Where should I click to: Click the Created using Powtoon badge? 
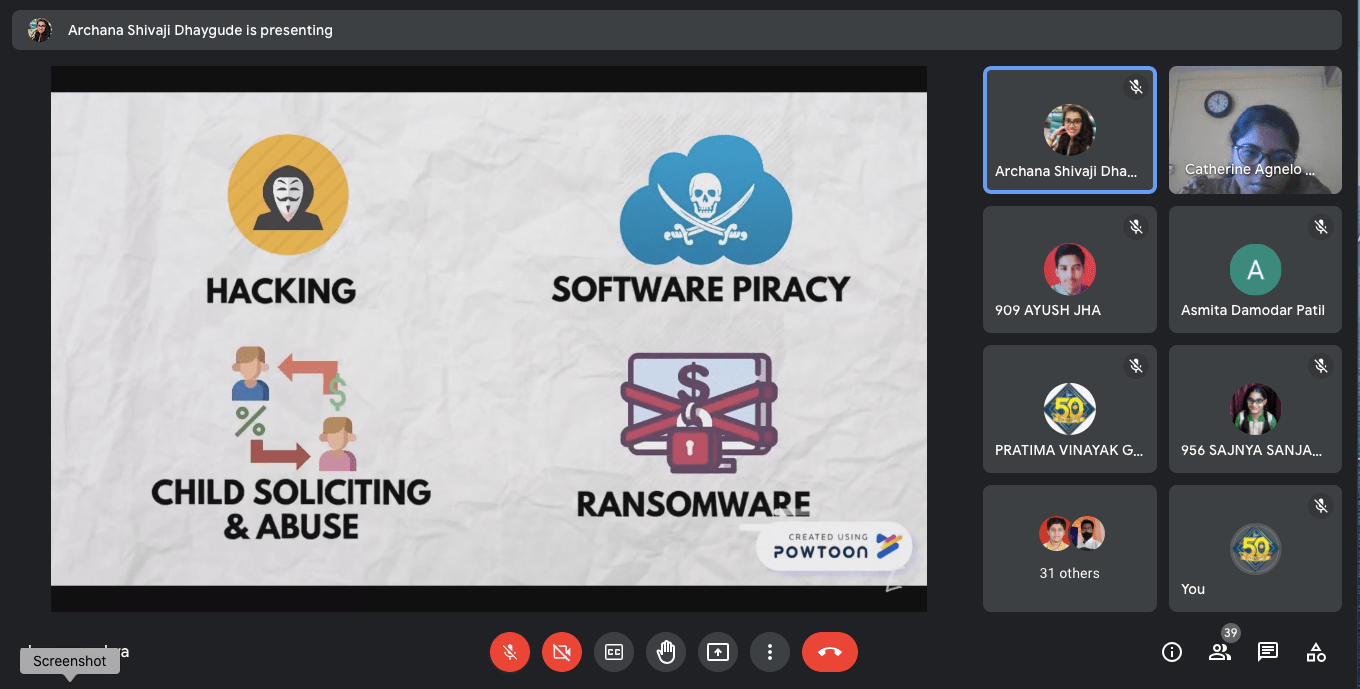pyautogui.click(x=834, y=547)
